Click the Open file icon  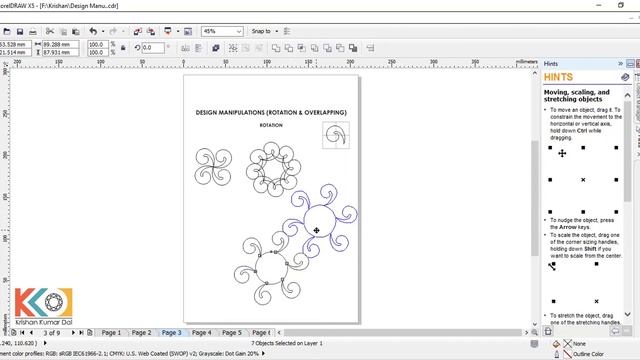pyautogui.click(x=7, y=31)
